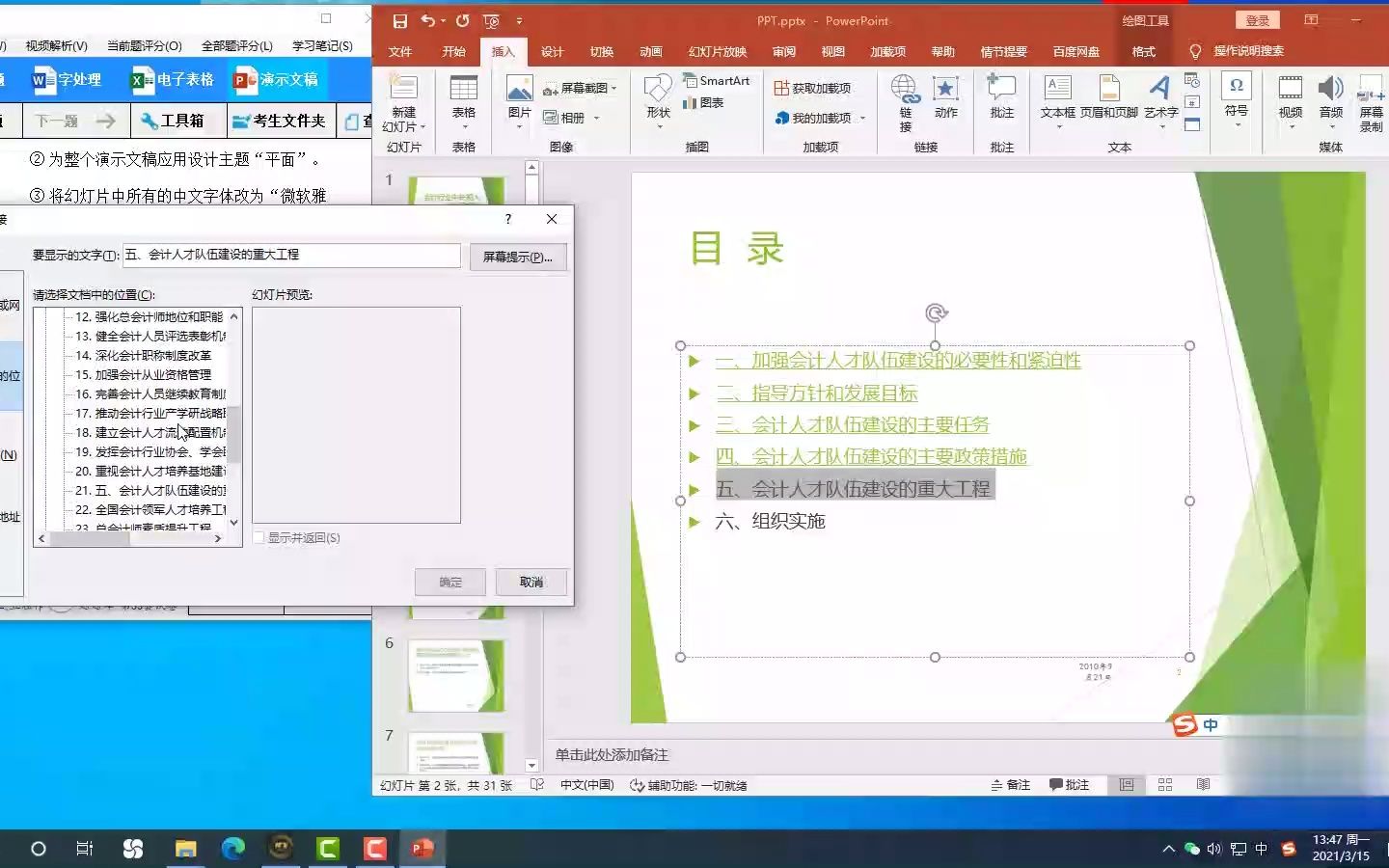Switch to the 设计 ribbon tab
1389x868 pixels.
[552, 52]
